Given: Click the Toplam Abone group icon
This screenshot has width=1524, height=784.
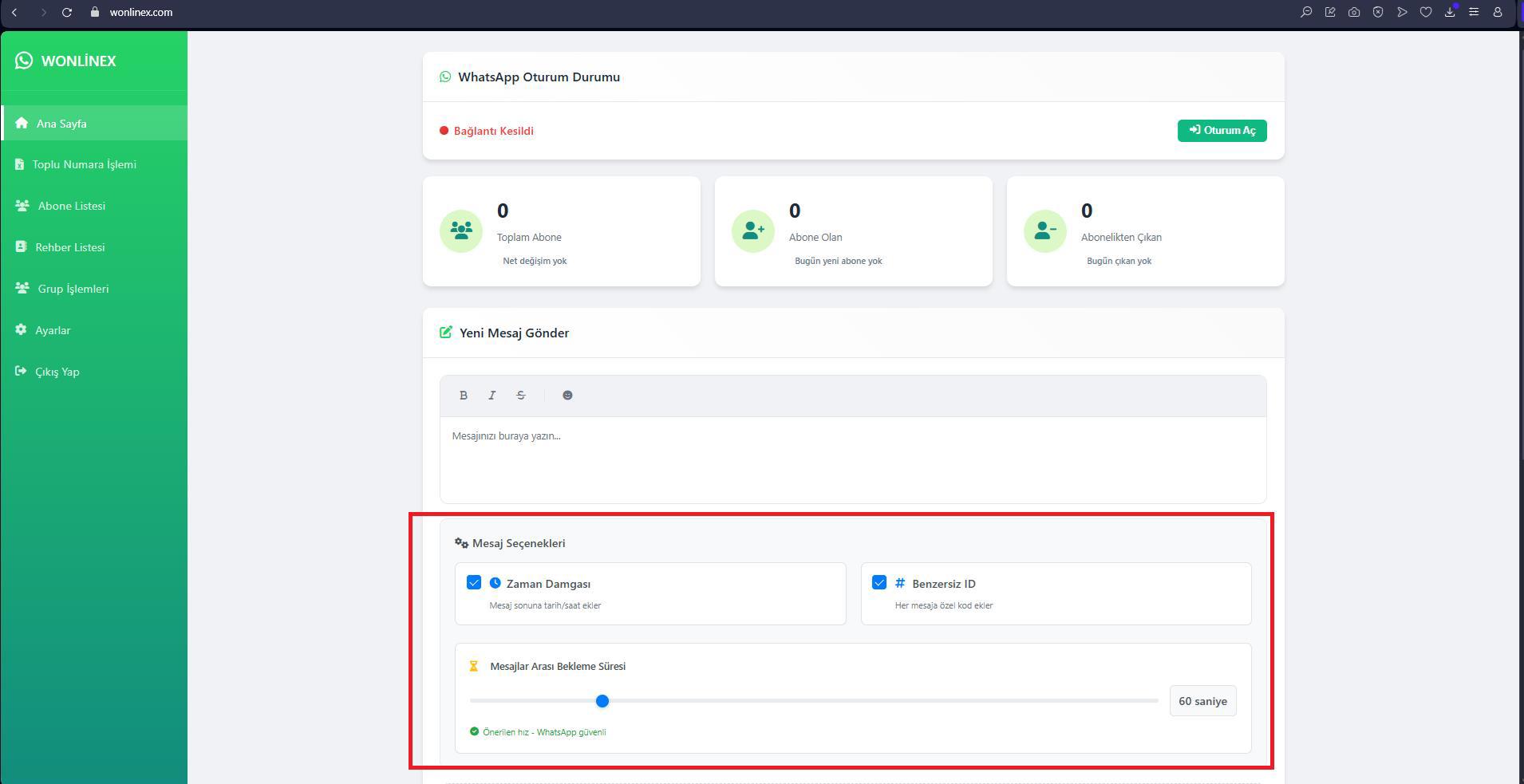Looking at the screenshot, I should point(461,230).
